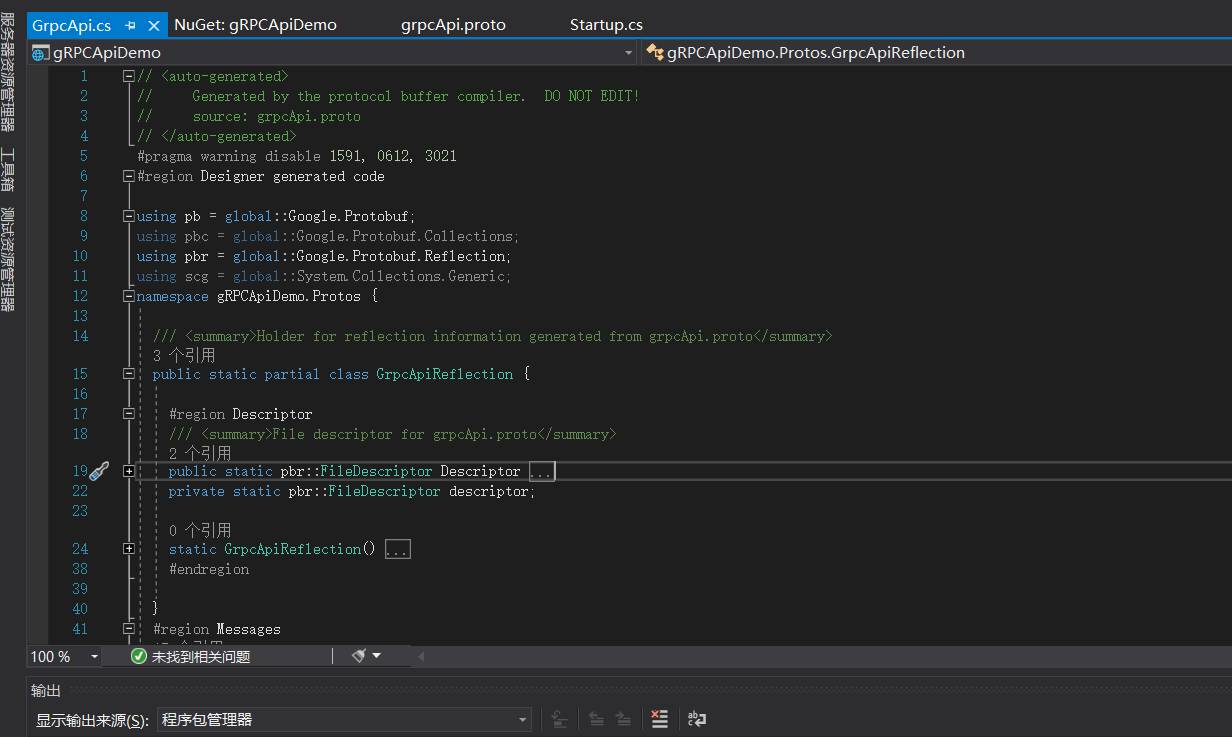The width and height of the screenshot is (1232, 737).
Task: Collapse the Designer generated code region
Action: pos(128,176)
